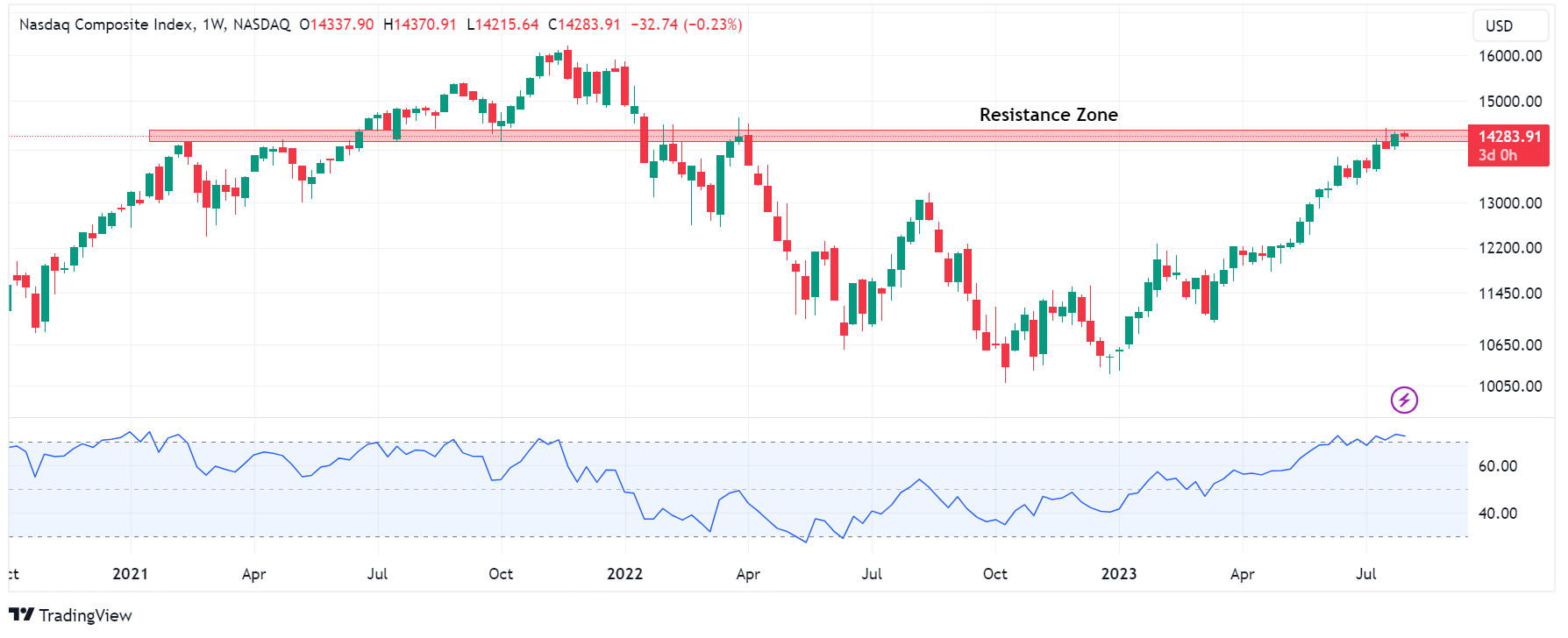Click the 10050.00 price axis label
The height and width of the screenshot is (638, 1568).
(x=1510, y=386)
